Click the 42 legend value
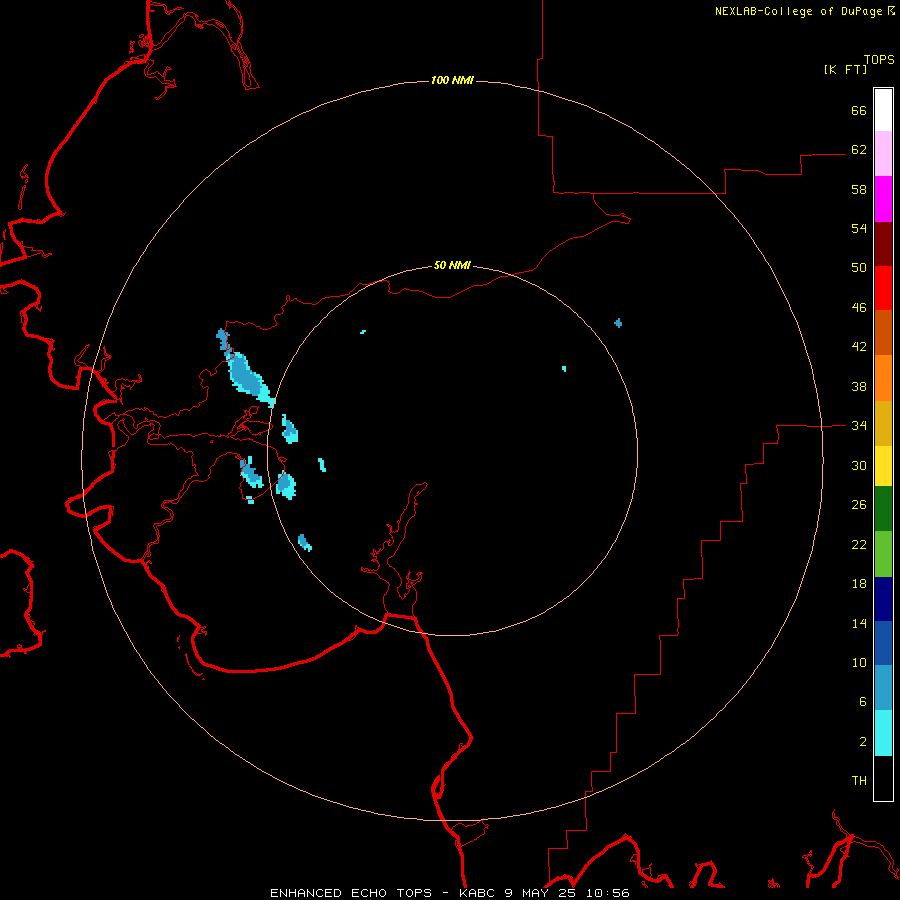Screen dimensions: 900x900 pos(859,347)
